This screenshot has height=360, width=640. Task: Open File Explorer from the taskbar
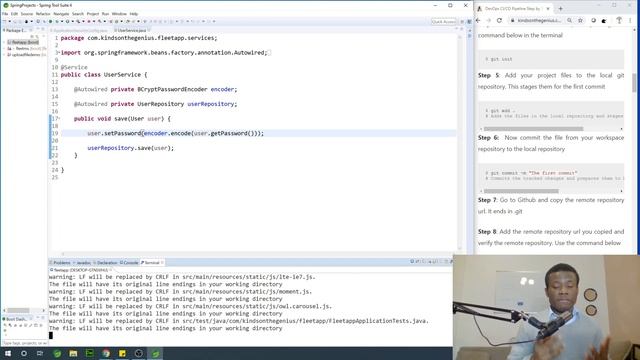click(x=73, y=353)
